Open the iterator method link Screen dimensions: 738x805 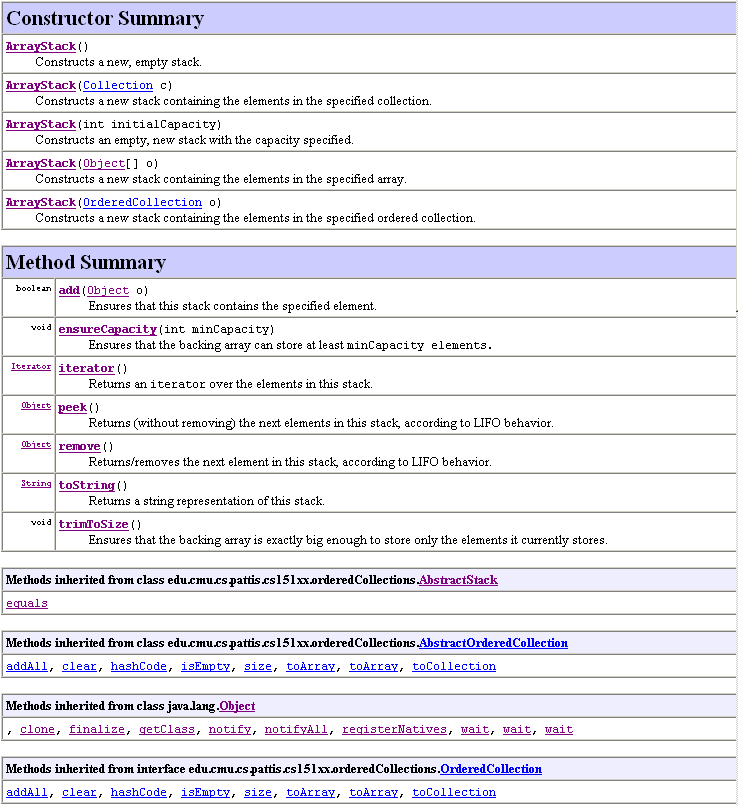tap(86, 368)
